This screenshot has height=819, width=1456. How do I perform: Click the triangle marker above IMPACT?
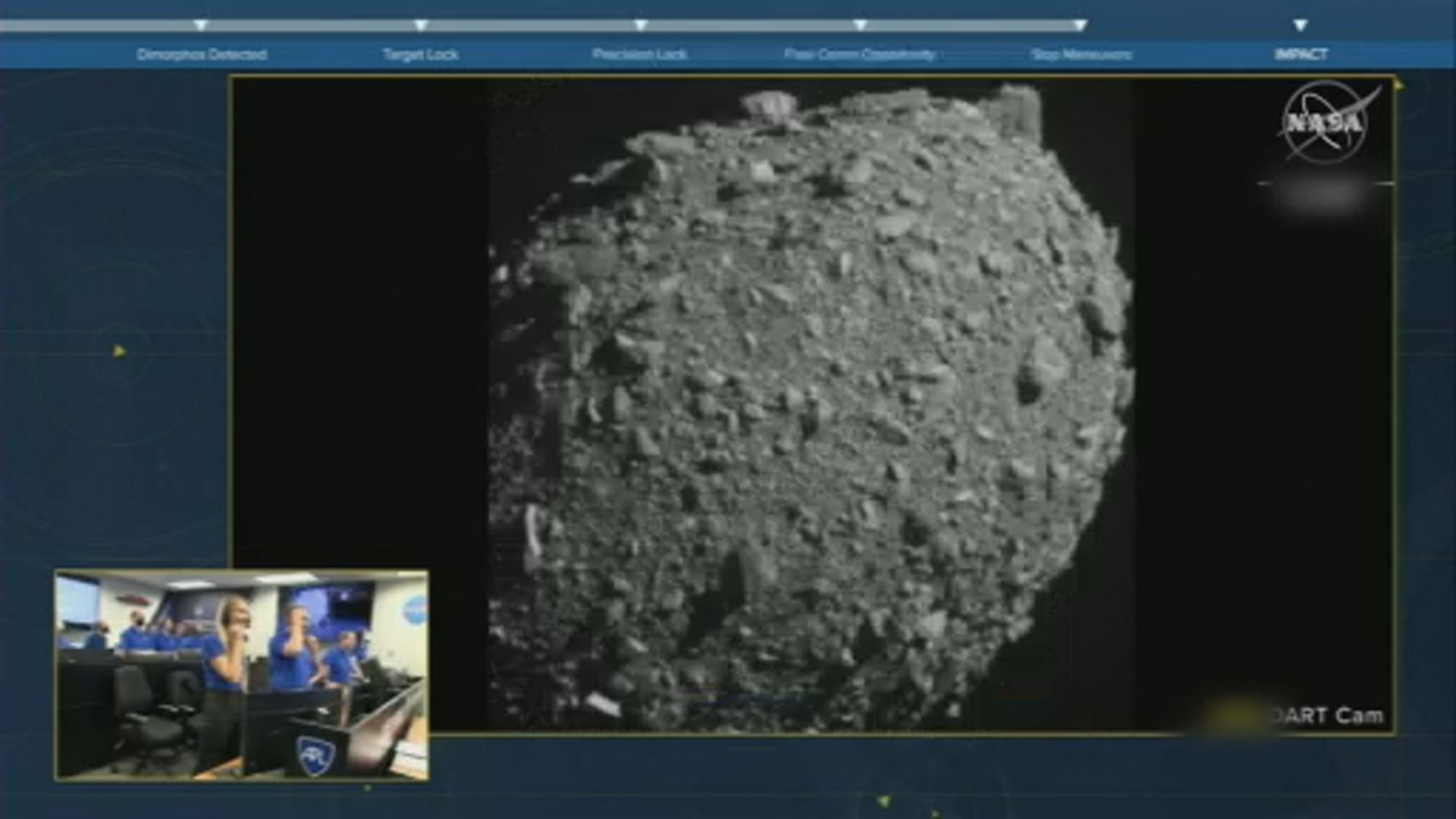click(1300, 24)
